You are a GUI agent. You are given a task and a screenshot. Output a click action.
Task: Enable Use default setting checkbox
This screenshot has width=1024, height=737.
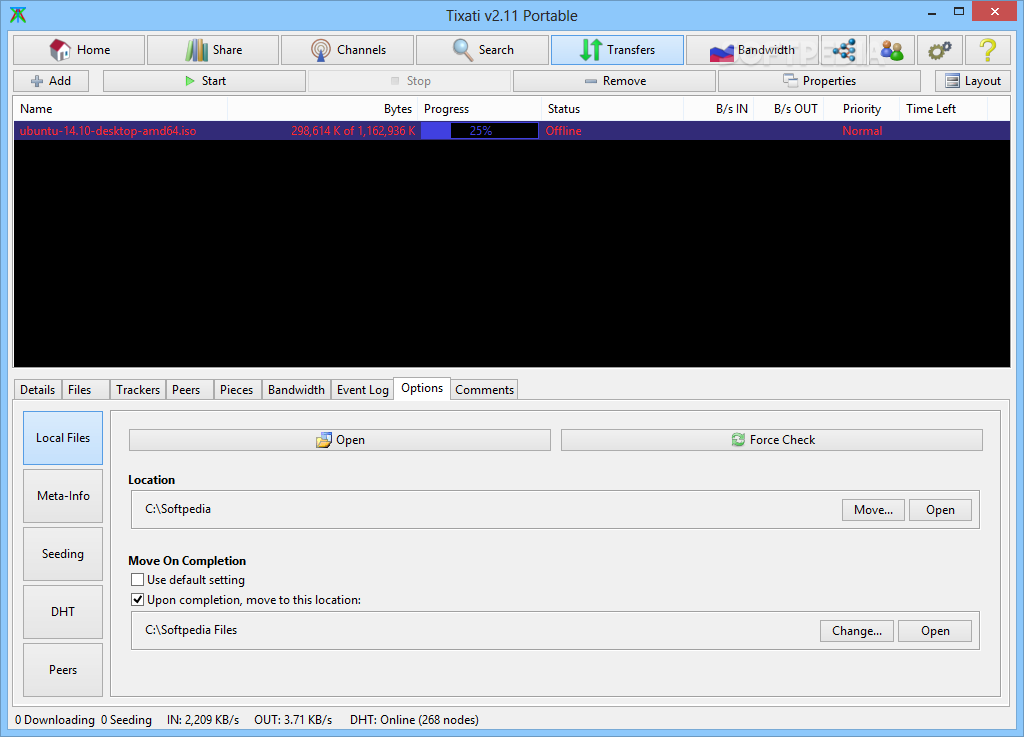click(x=137, y=580)
